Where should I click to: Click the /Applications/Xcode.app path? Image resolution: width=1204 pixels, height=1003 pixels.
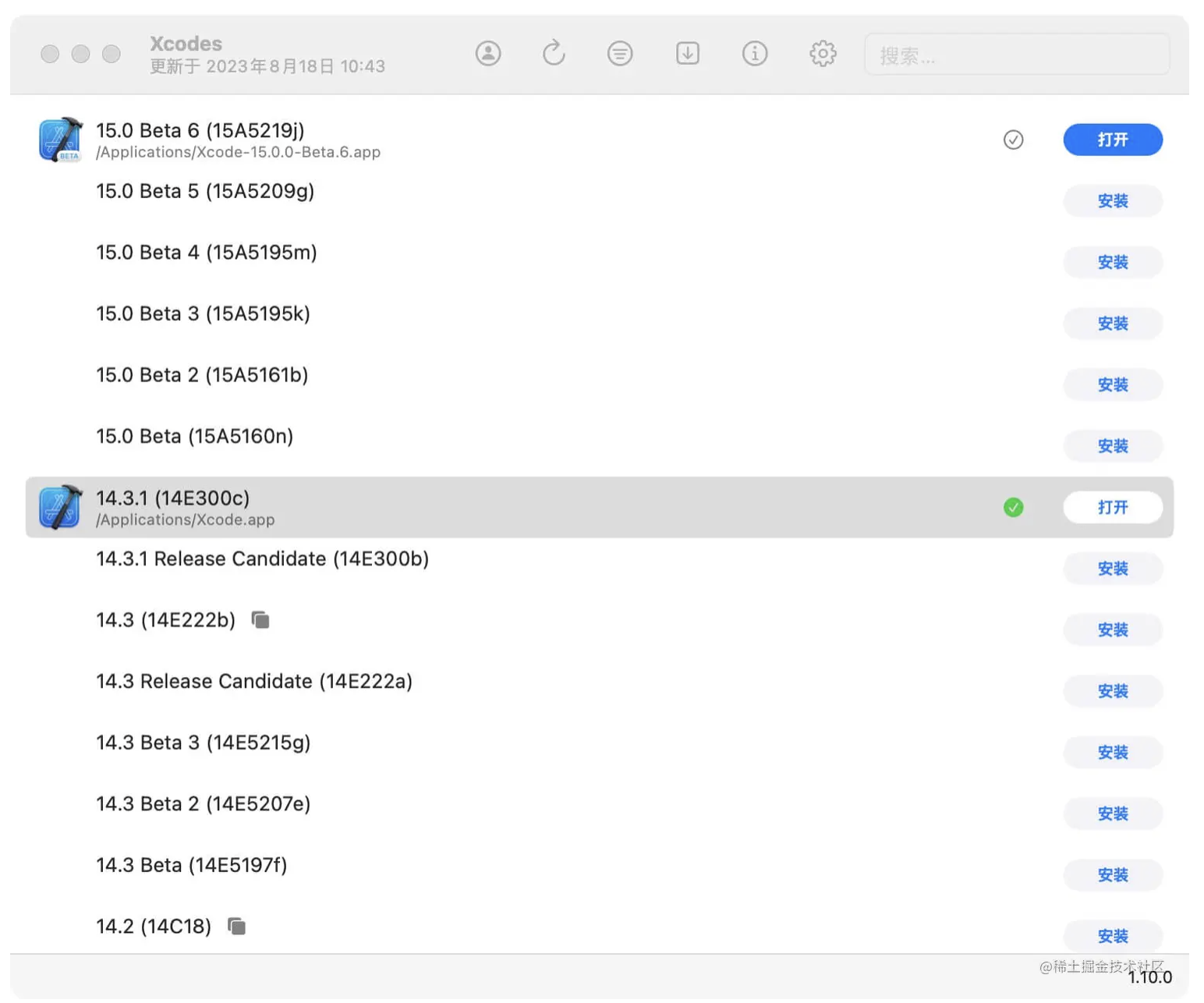(185, 519)
